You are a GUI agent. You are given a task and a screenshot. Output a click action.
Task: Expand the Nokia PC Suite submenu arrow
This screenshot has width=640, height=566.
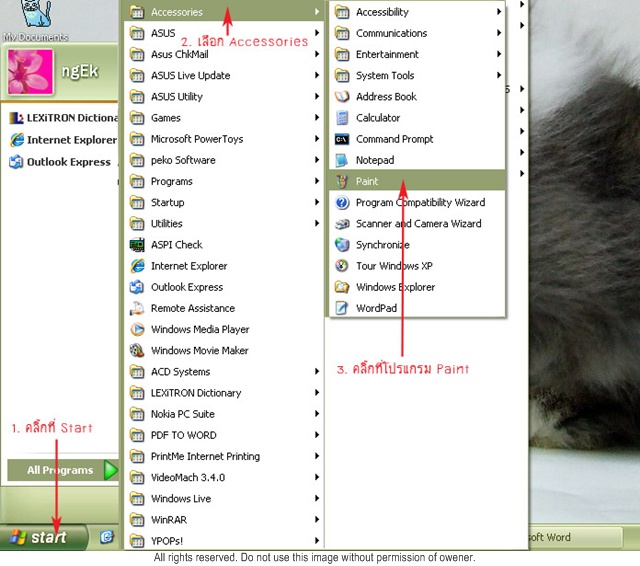click(x=317, y=414)
